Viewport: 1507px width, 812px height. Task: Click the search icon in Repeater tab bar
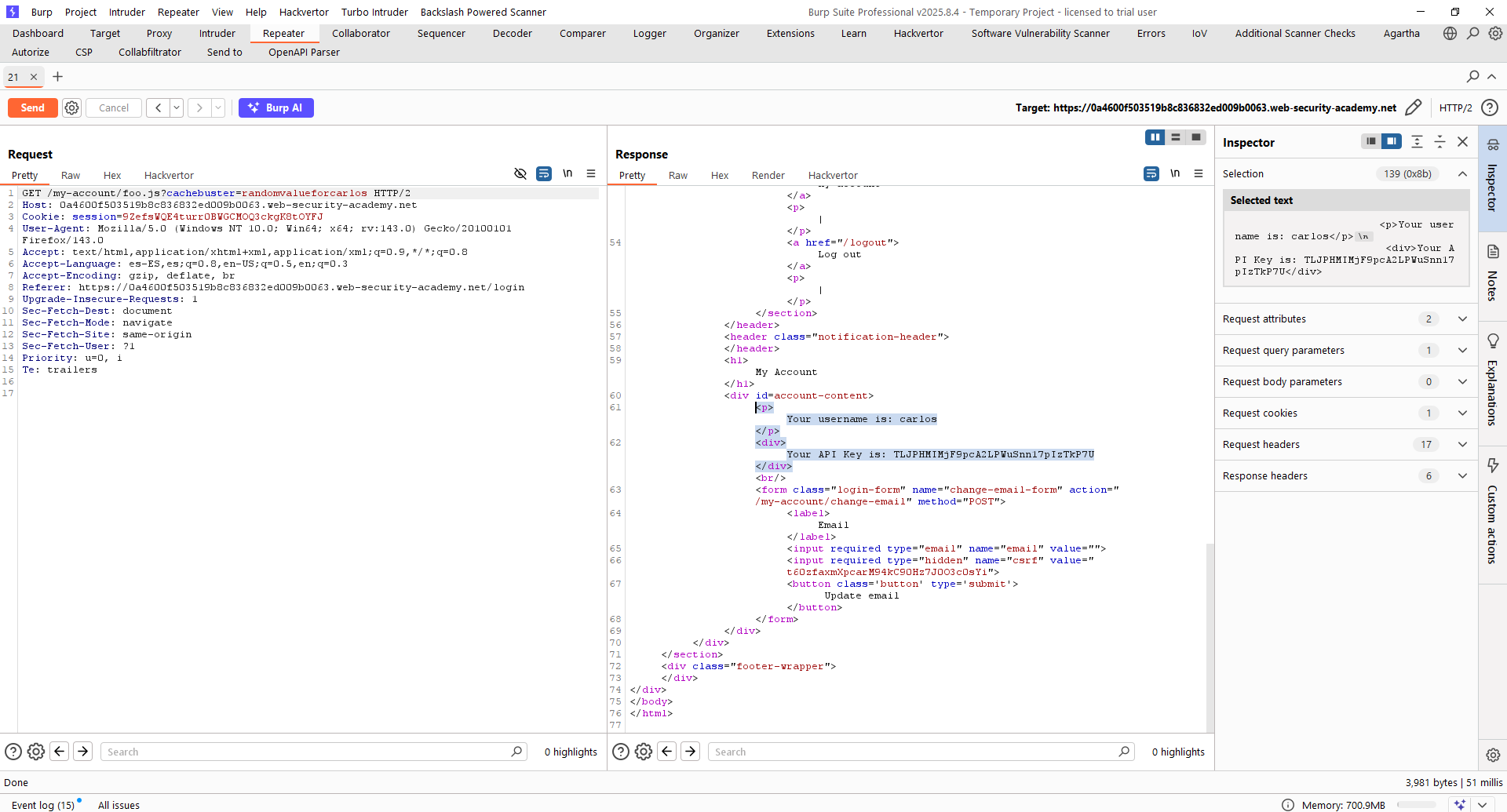point(1472,76)
